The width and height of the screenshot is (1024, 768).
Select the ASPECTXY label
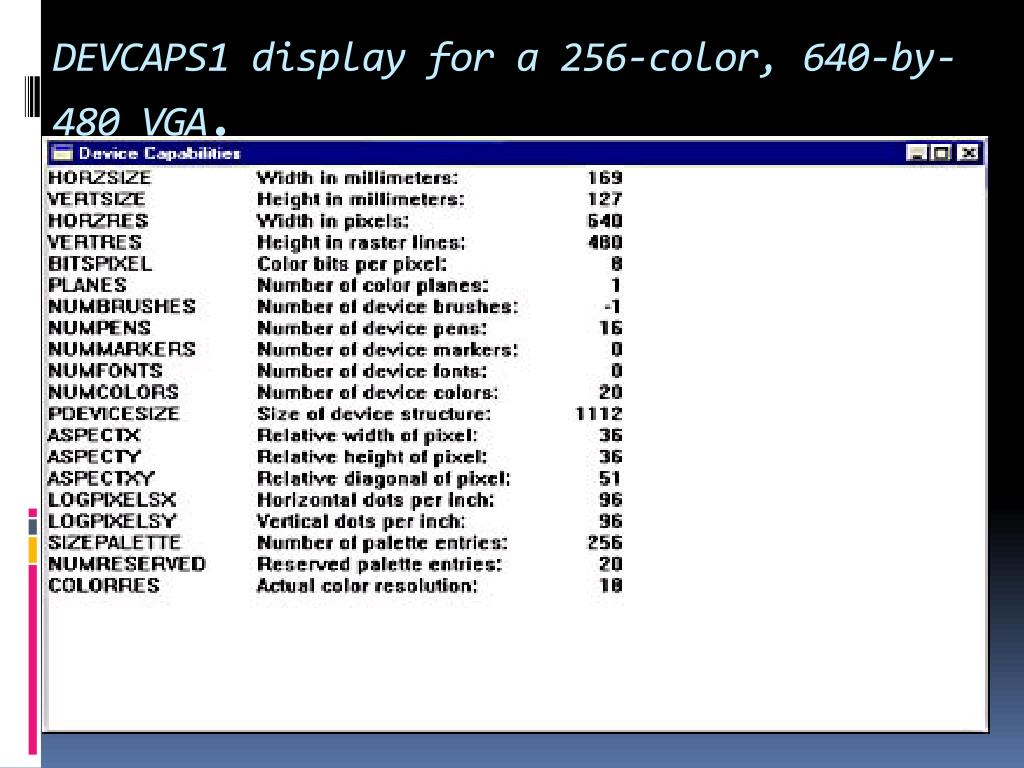[101, 479]
